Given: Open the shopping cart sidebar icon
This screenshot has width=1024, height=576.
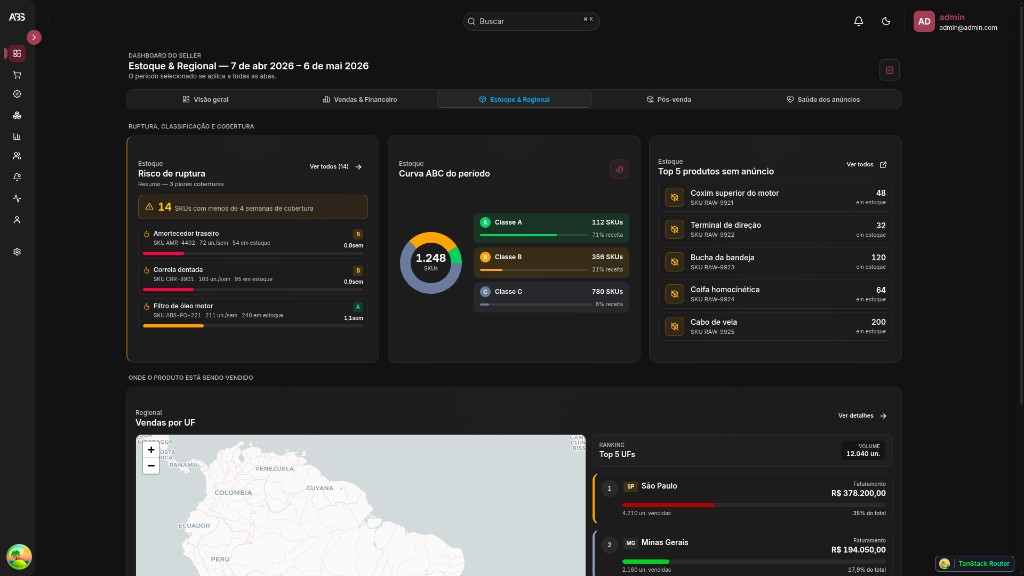Looking at the screenshot, I should (17, 74).
